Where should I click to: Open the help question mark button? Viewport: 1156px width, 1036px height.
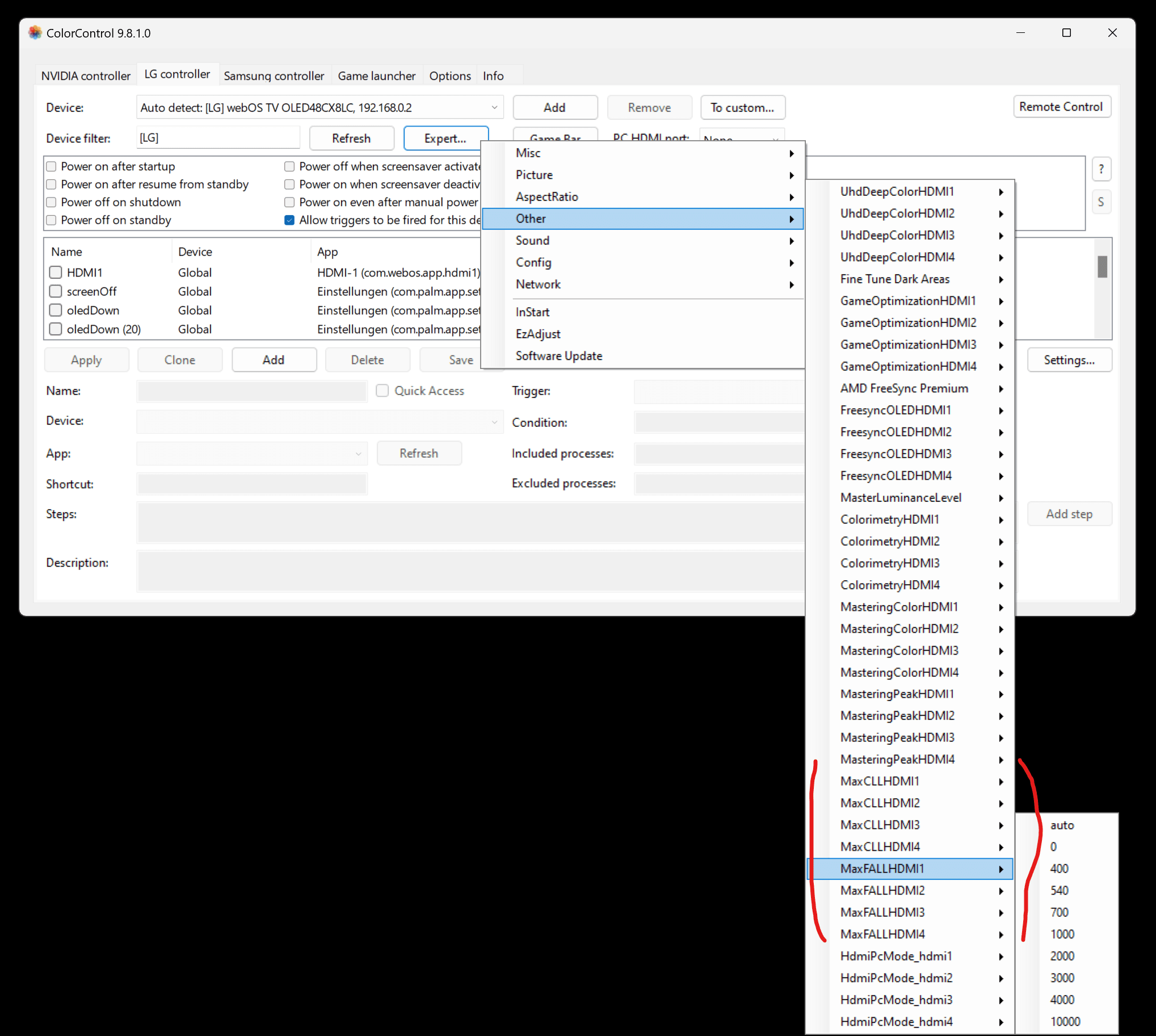[x=1101, y=169]
